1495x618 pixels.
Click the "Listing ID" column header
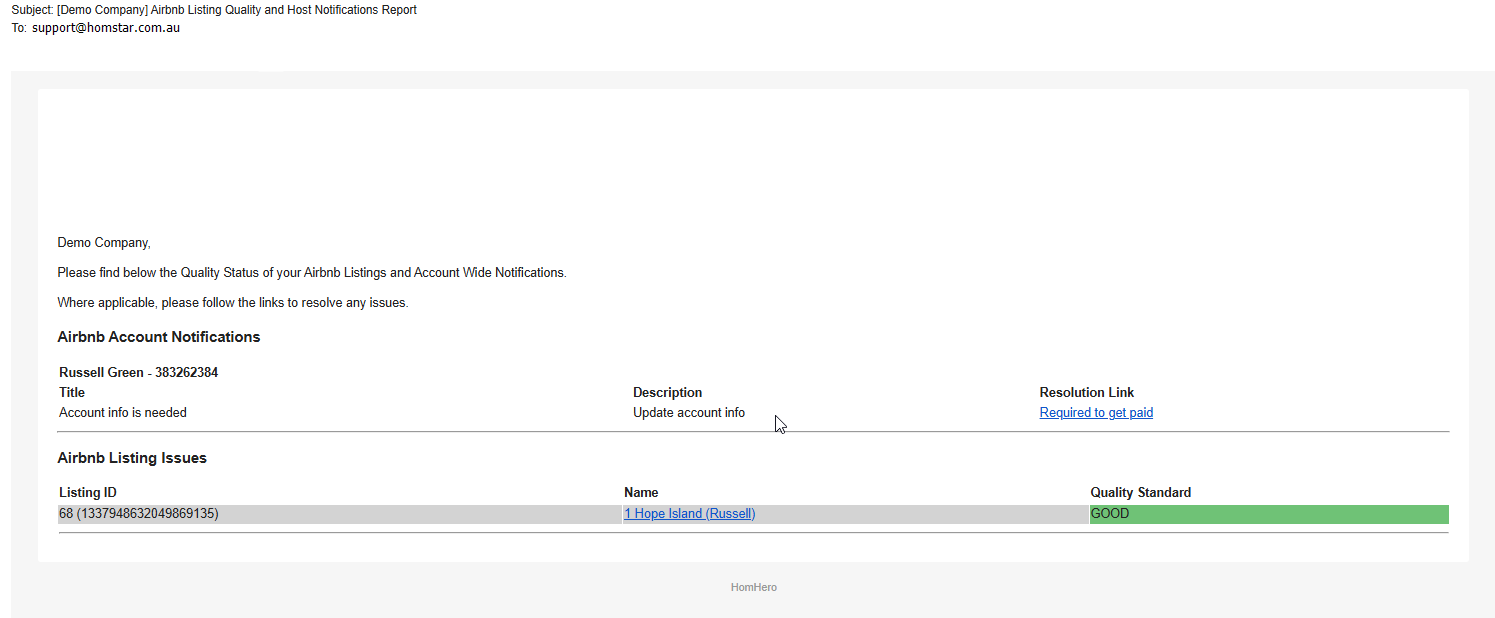coord(87,493)
